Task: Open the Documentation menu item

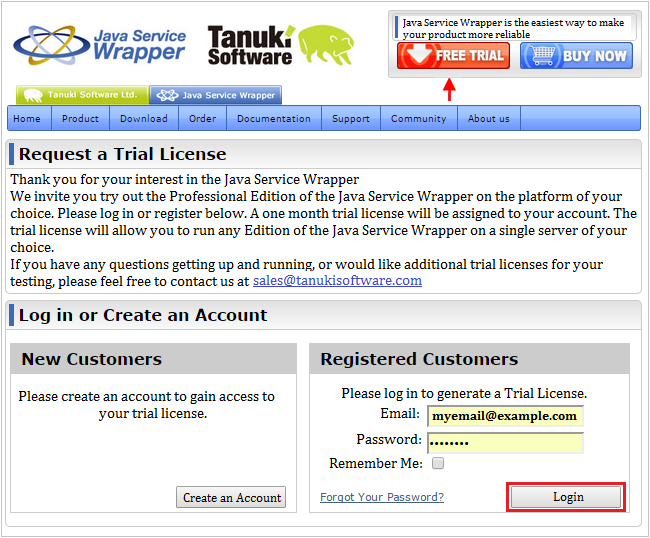Action: 274,119
